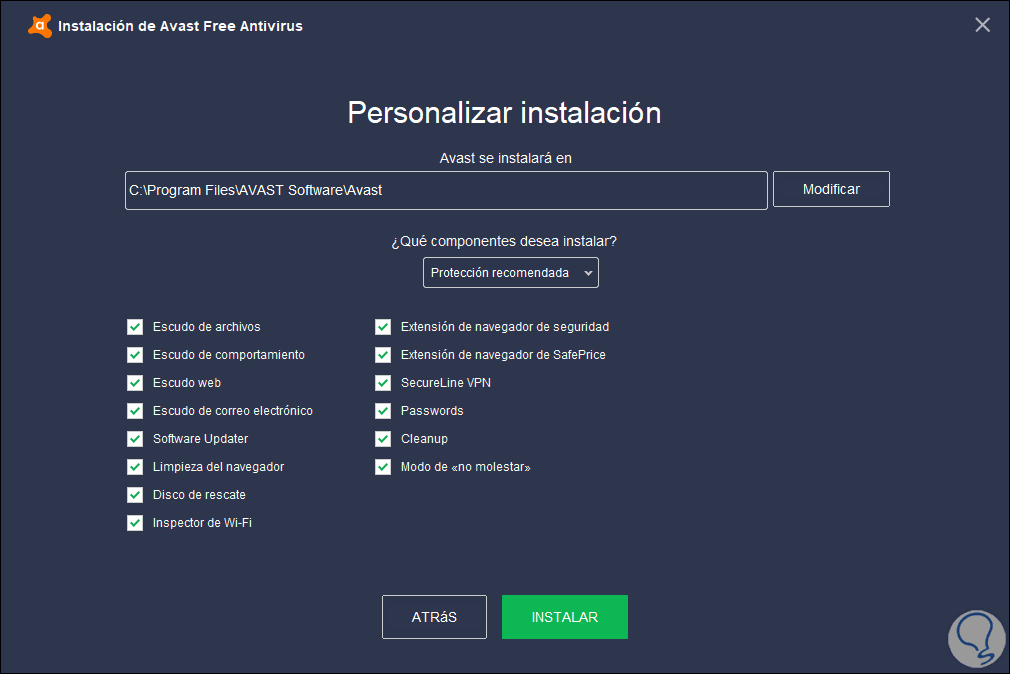Click the 'Avast se instalará en' label
The height and width of the screenshot is (674, 1010).
click(x=506, y=158)
